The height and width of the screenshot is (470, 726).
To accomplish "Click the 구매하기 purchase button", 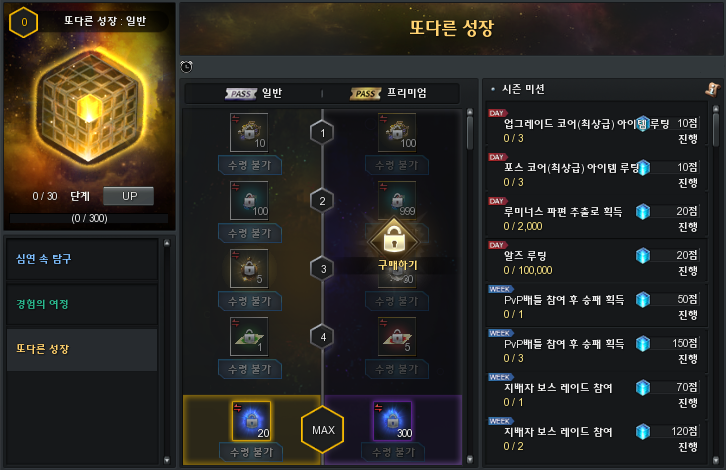I will pos(397,265).
